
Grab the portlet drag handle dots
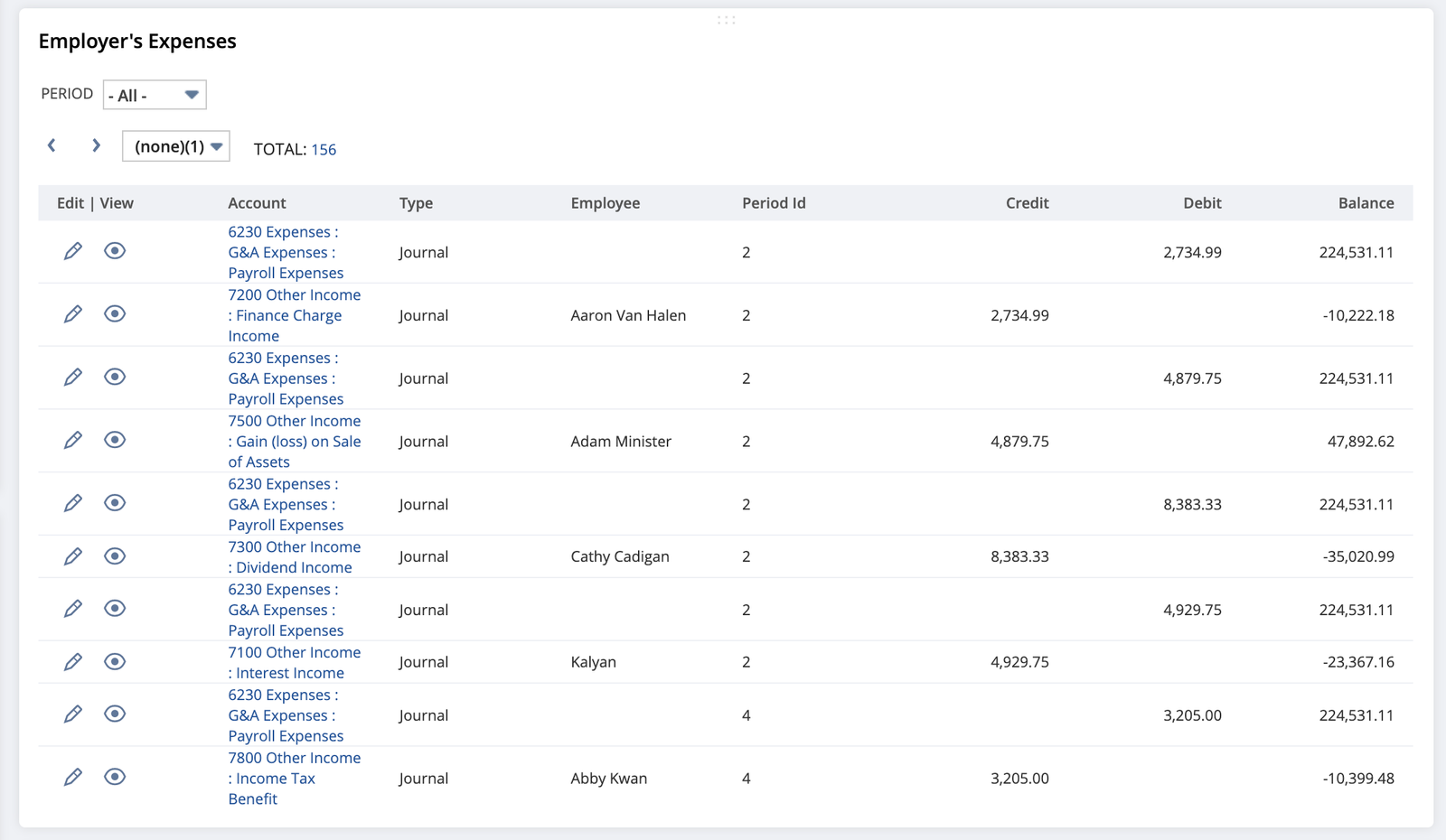click(x=726, y=20)
